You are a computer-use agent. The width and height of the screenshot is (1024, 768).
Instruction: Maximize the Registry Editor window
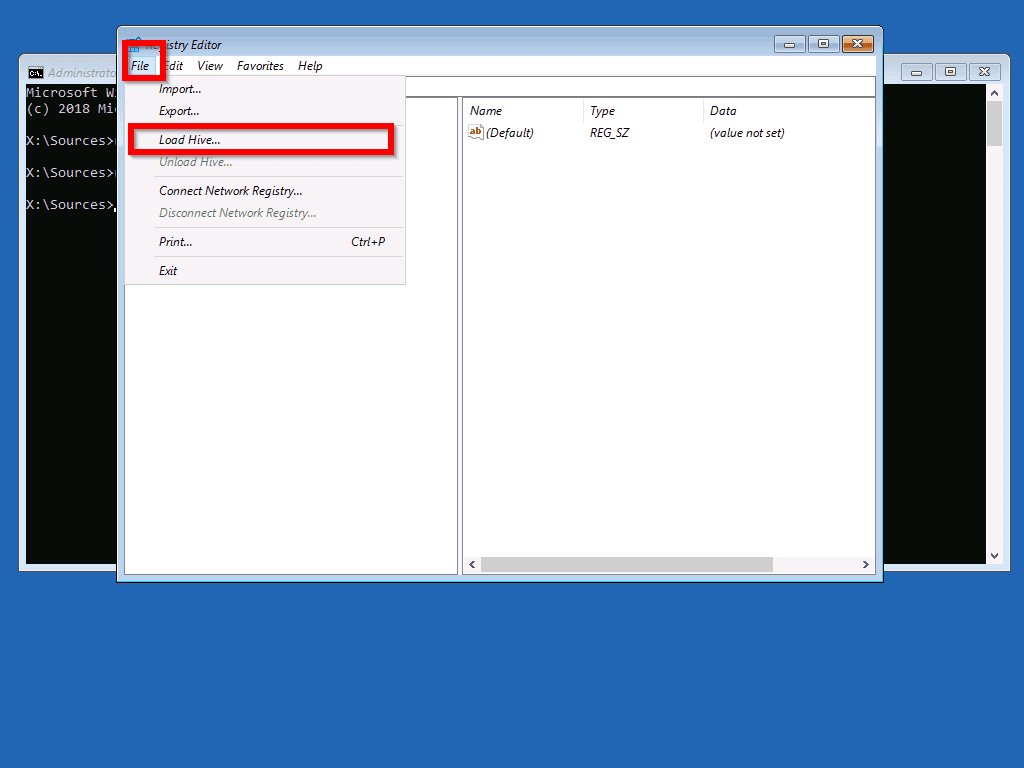(824, 44)
